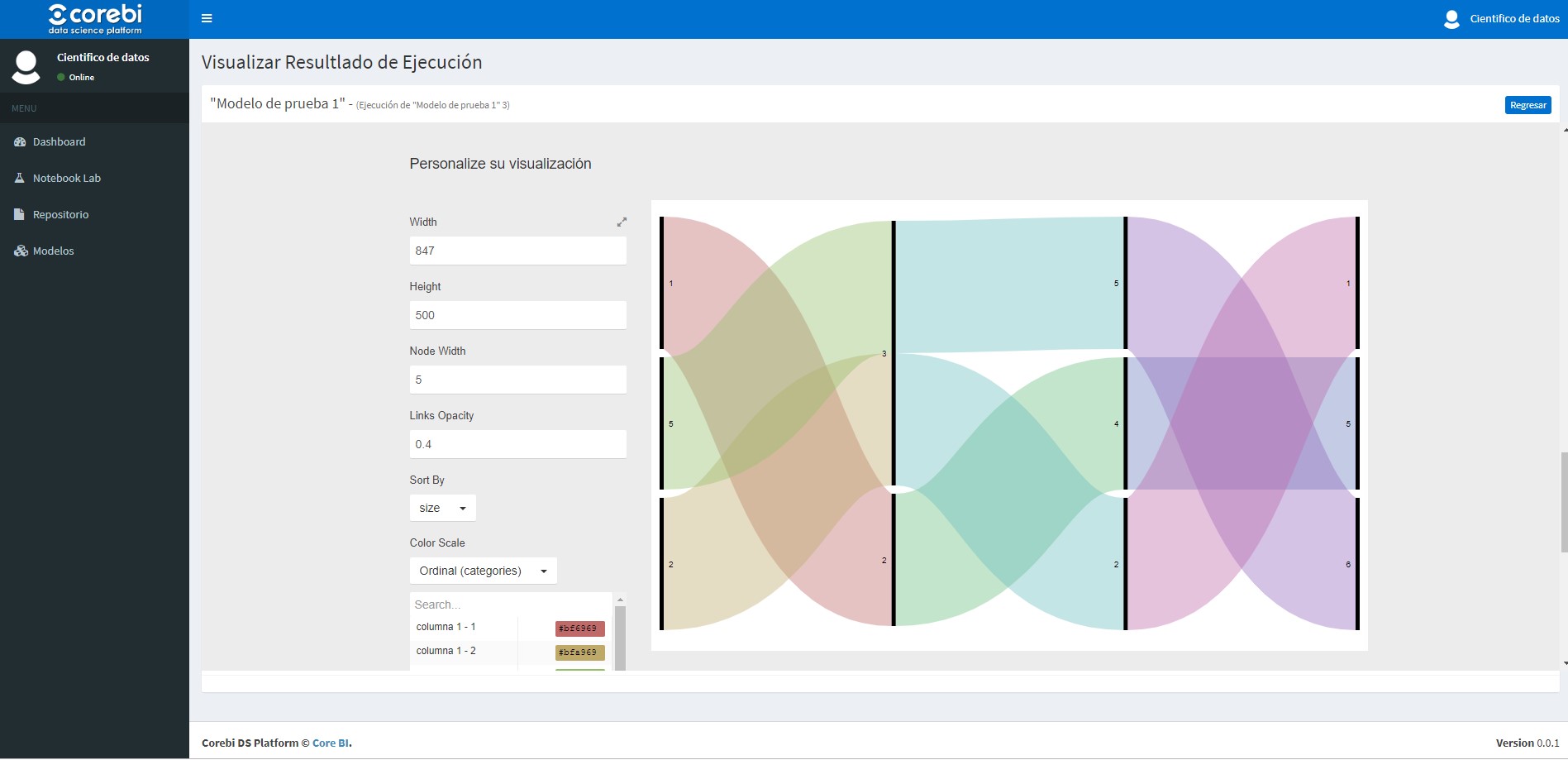Click the Height input field
Screen dimensions: 1568x760
pyautogui.click(x=517, y=315)
